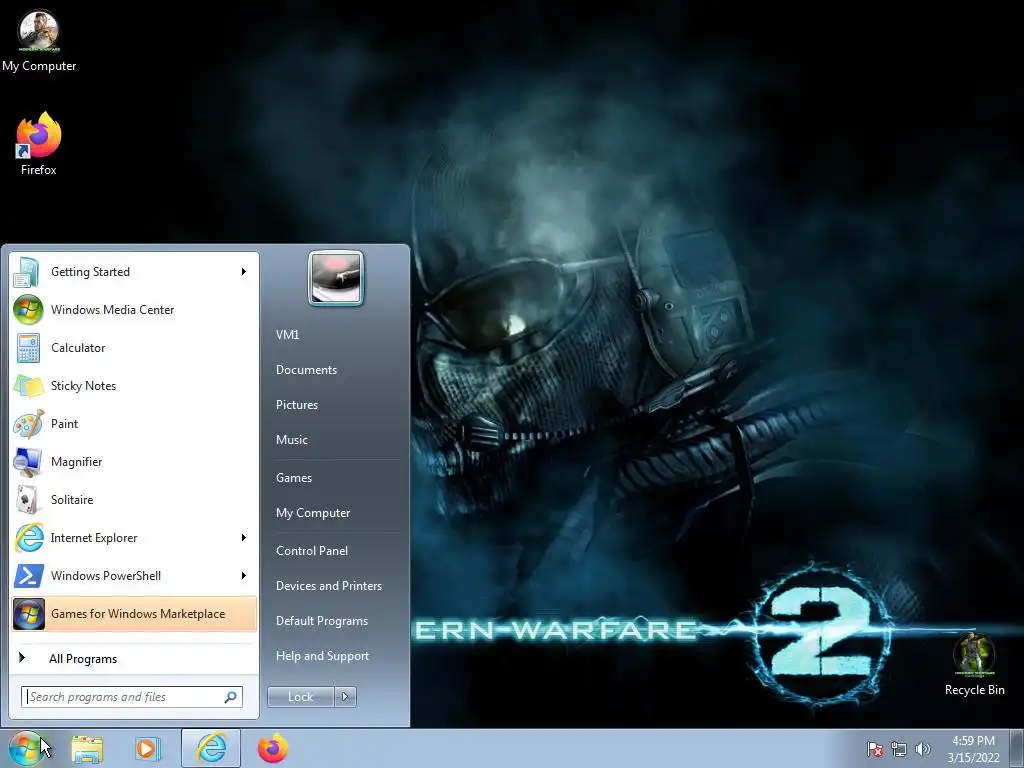Open the Getting Started icon in Start menu

click(x=27, y=272)
